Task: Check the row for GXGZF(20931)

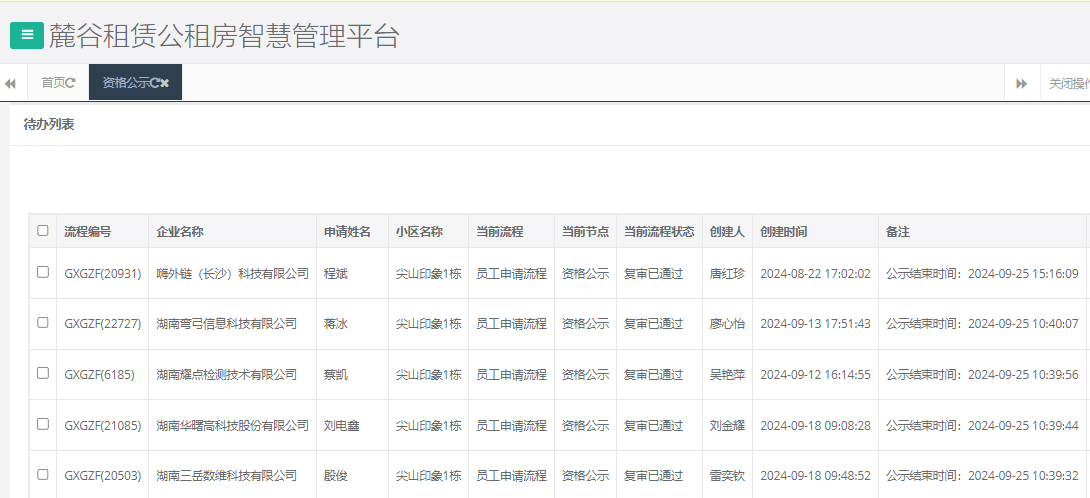Action: pyautogui.click(x=42, y=272)
